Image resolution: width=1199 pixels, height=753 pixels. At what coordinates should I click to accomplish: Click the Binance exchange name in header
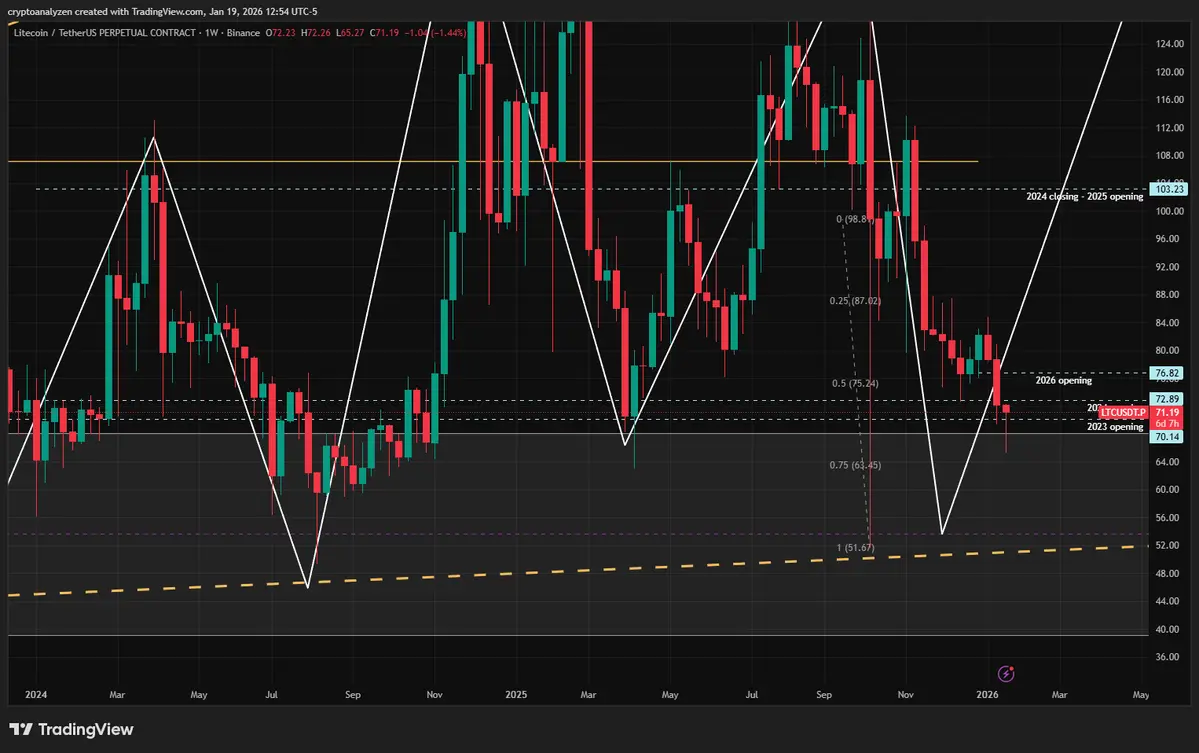coord(243,33)
